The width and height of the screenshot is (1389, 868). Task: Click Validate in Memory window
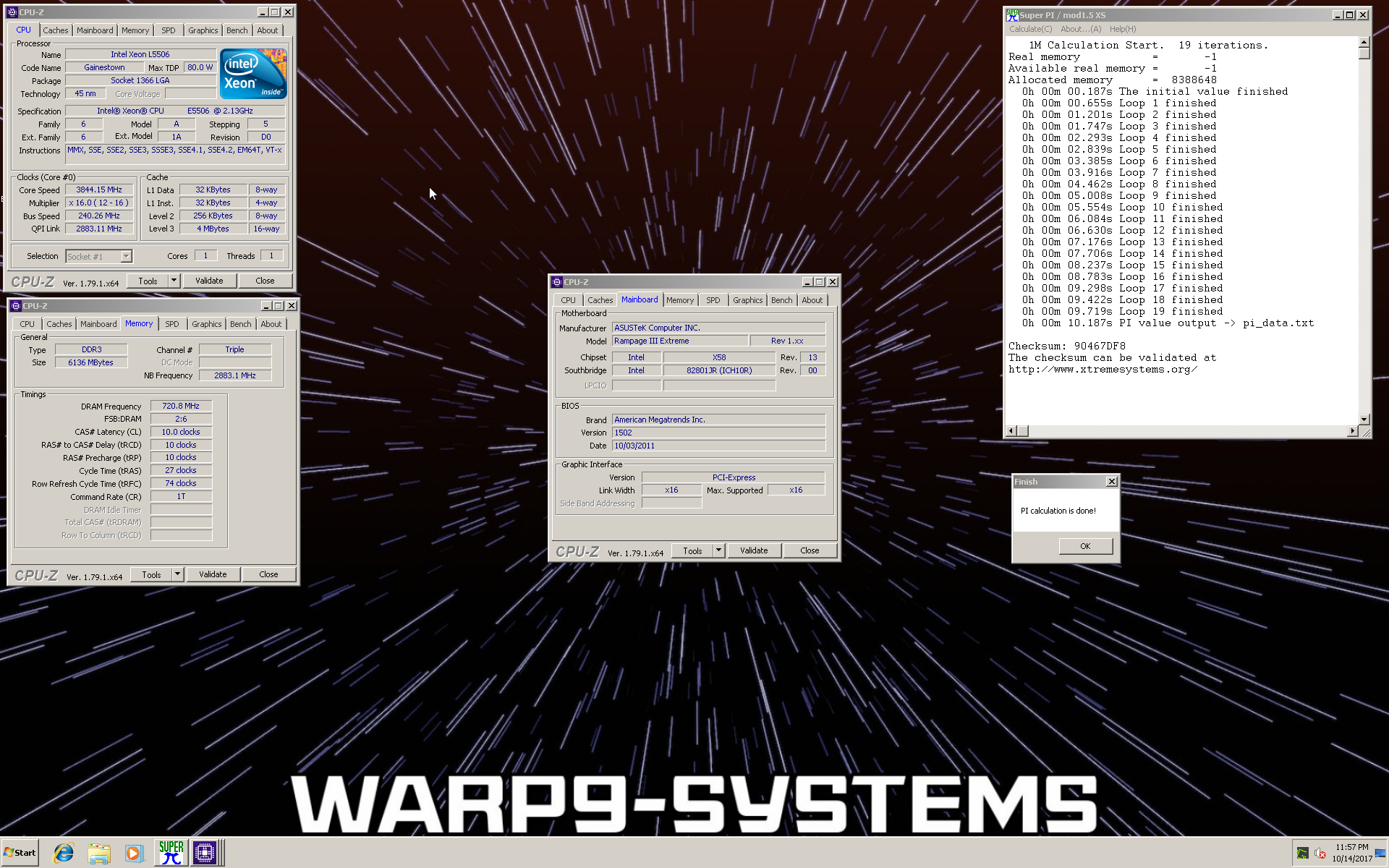(x=213, y=574)
